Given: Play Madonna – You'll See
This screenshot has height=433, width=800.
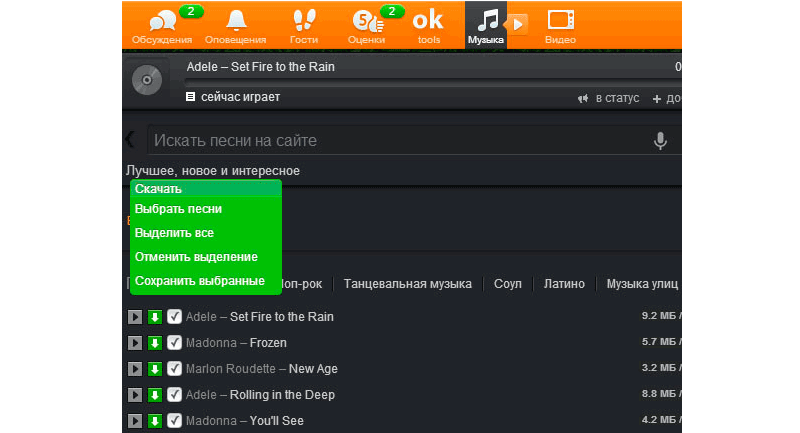Looking at the screenshot, I should pyautogui.click(x=135, y=421).
